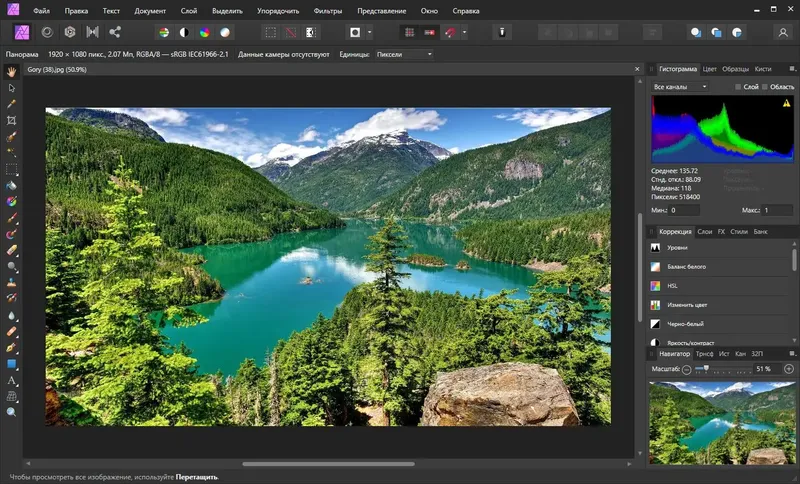Select the Zoom magnifier tool
This screenshot has height=484, width=800.
pyautogui.click(x=11, y=412)
